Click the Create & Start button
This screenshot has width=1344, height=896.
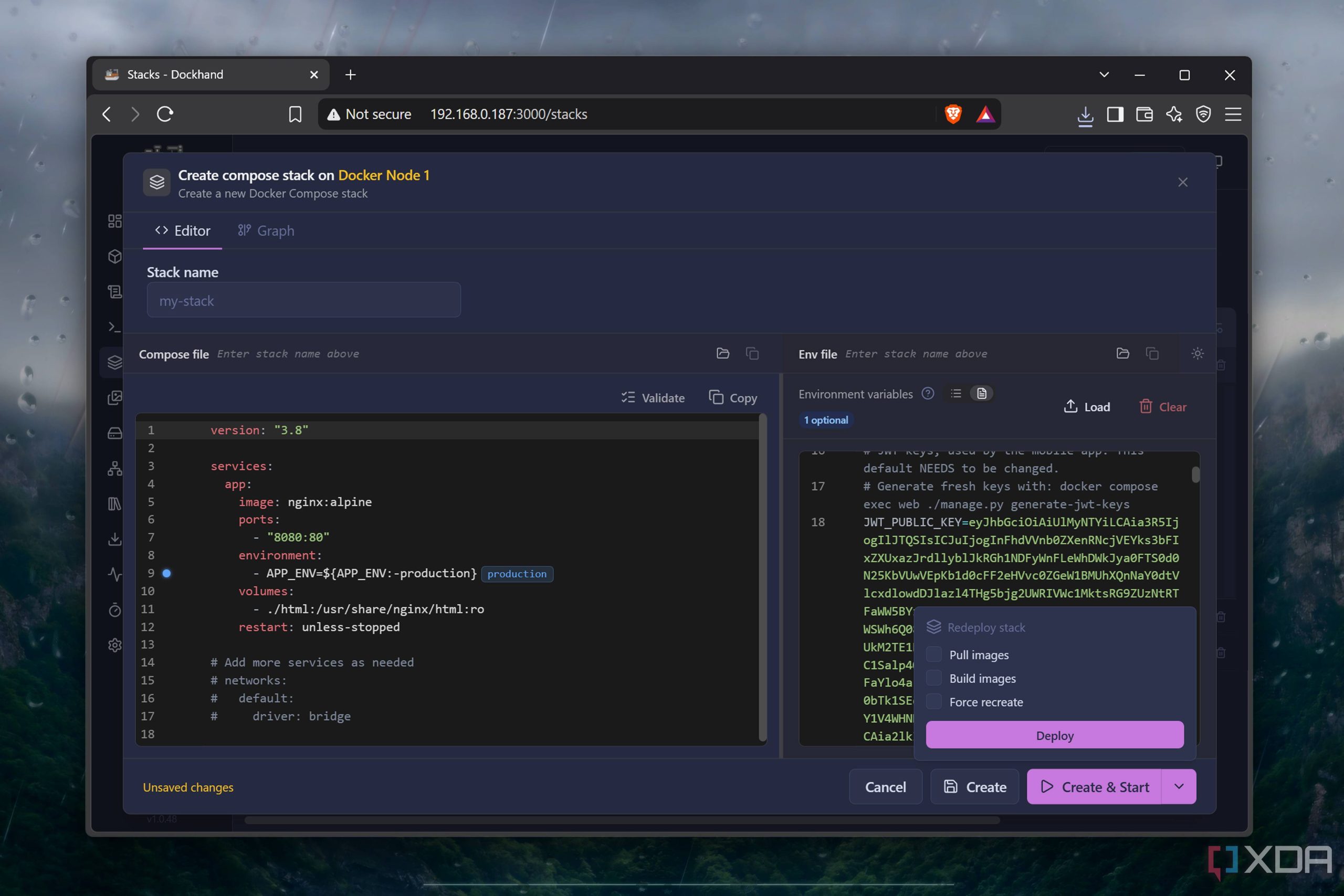pyautogui.click(x=1094, y=787)
